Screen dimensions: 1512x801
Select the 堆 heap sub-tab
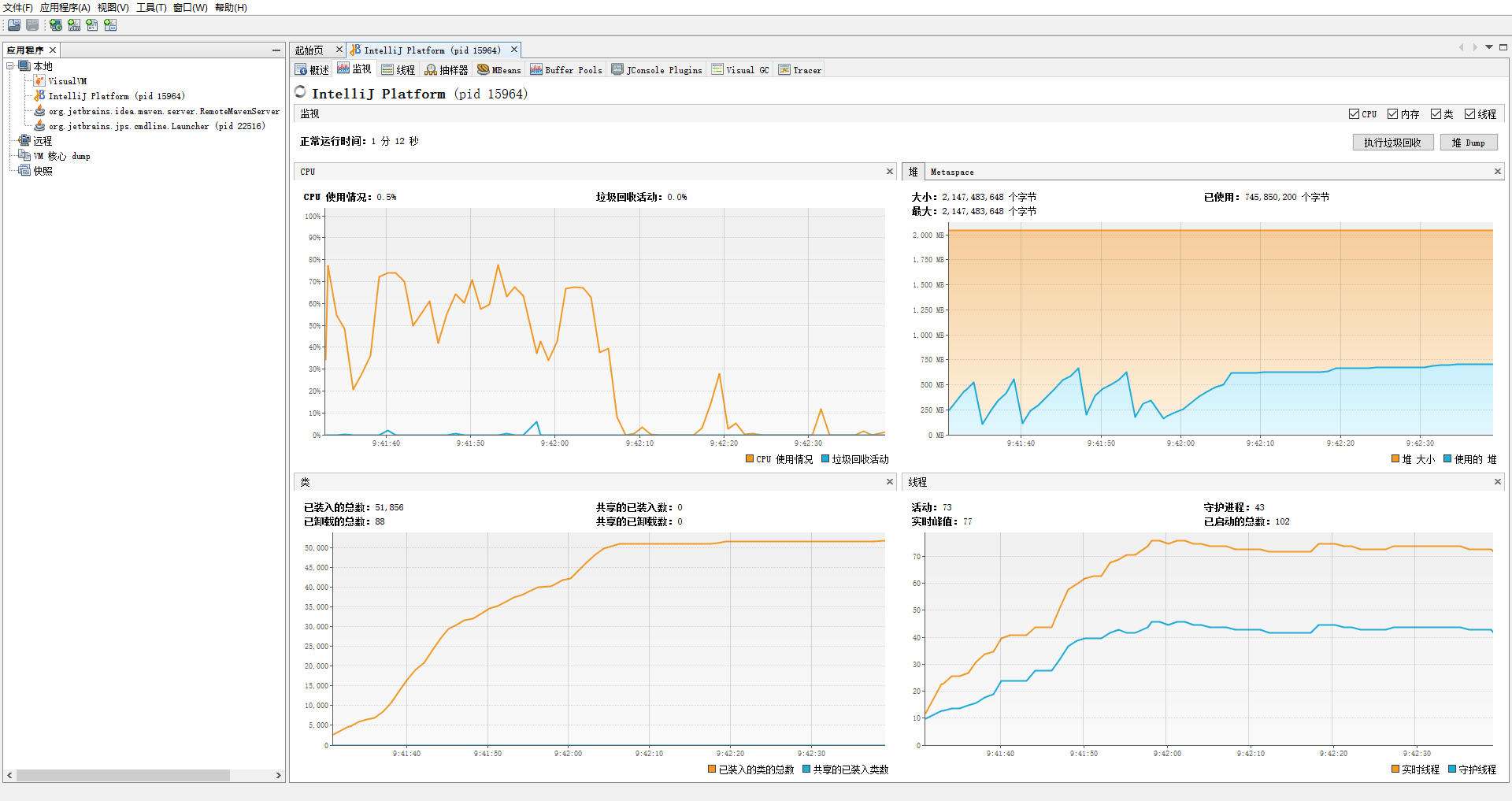coord(913,172)
